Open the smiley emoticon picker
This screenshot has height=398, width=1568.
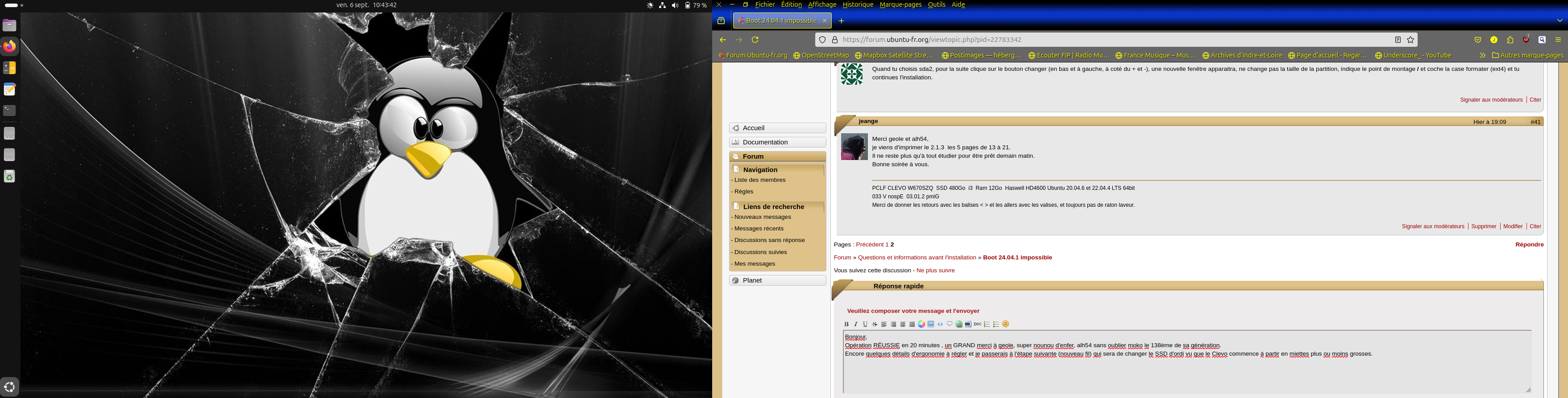click(x=1006, y=324)
